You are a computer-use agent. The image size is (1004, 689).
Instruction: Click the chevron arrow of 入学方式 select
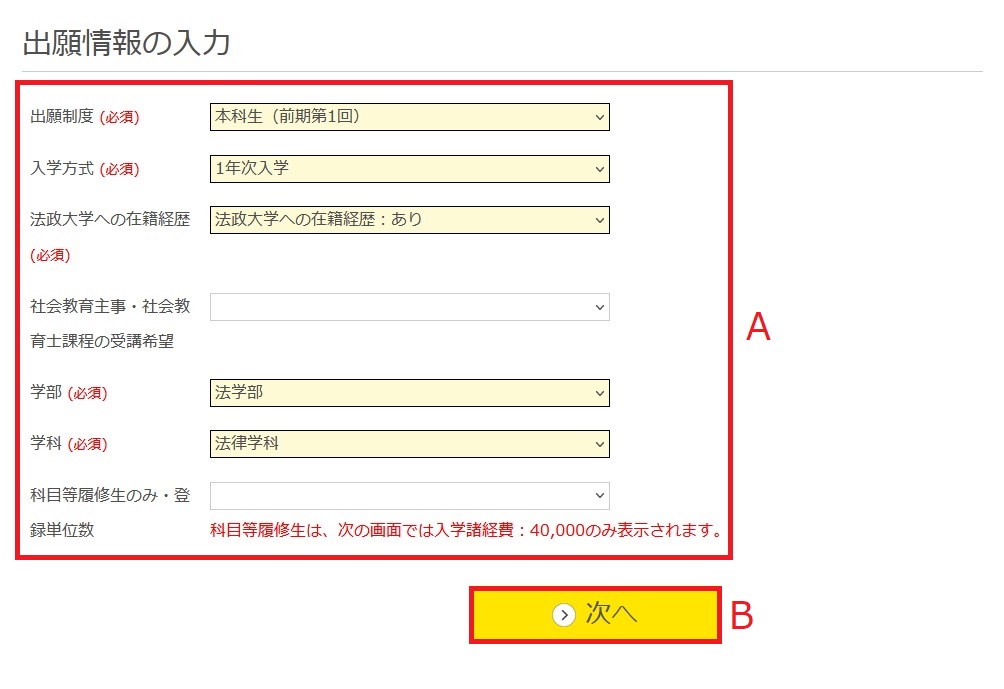(600, 170)
